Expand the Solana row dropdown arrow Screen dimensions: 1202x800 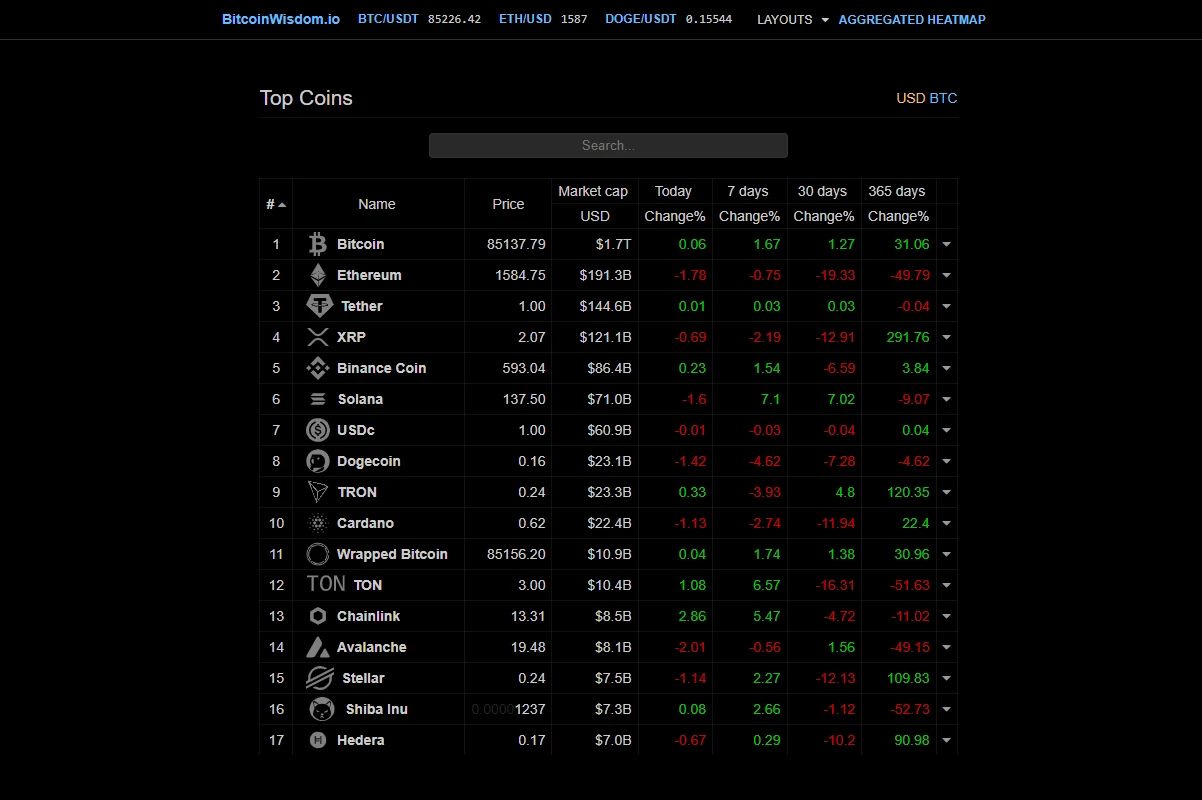tap(946, 399)
